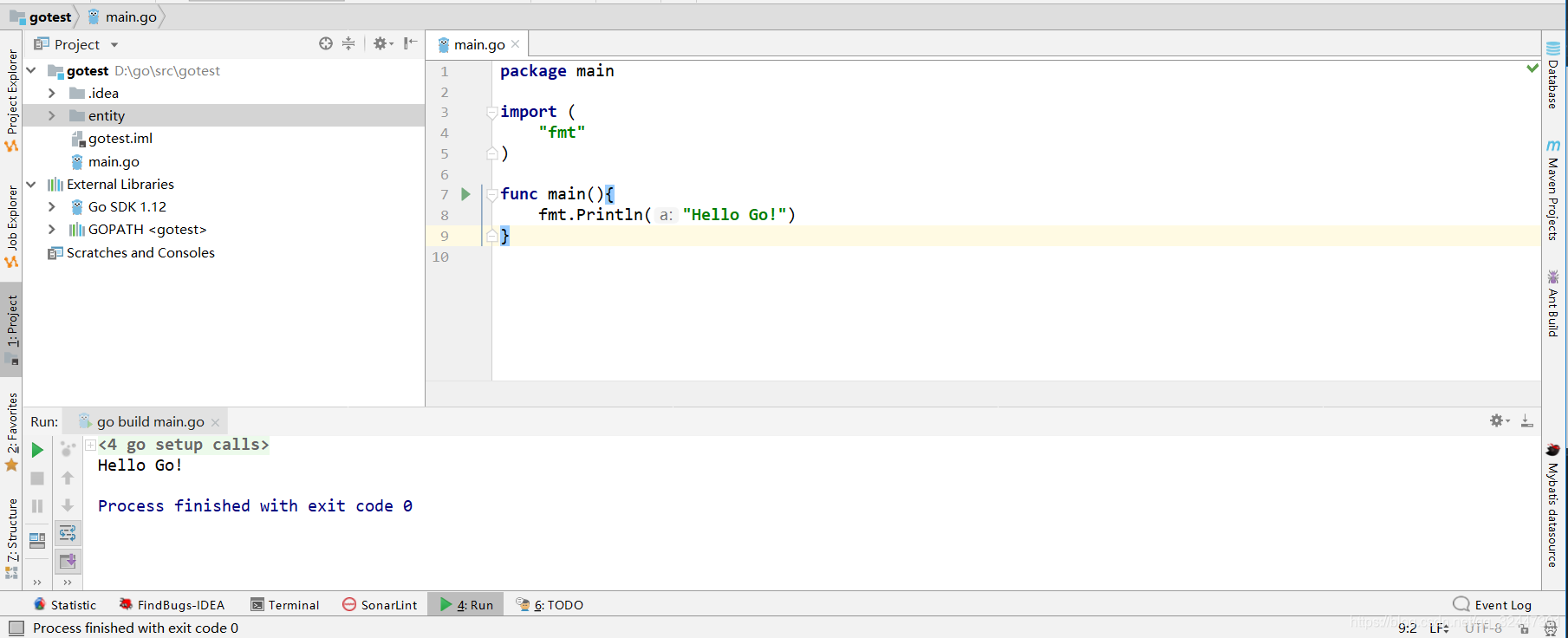Toggle scroll to end of console
The width and height of the screenshot is (1568, 638).
(x=68, y=561)
